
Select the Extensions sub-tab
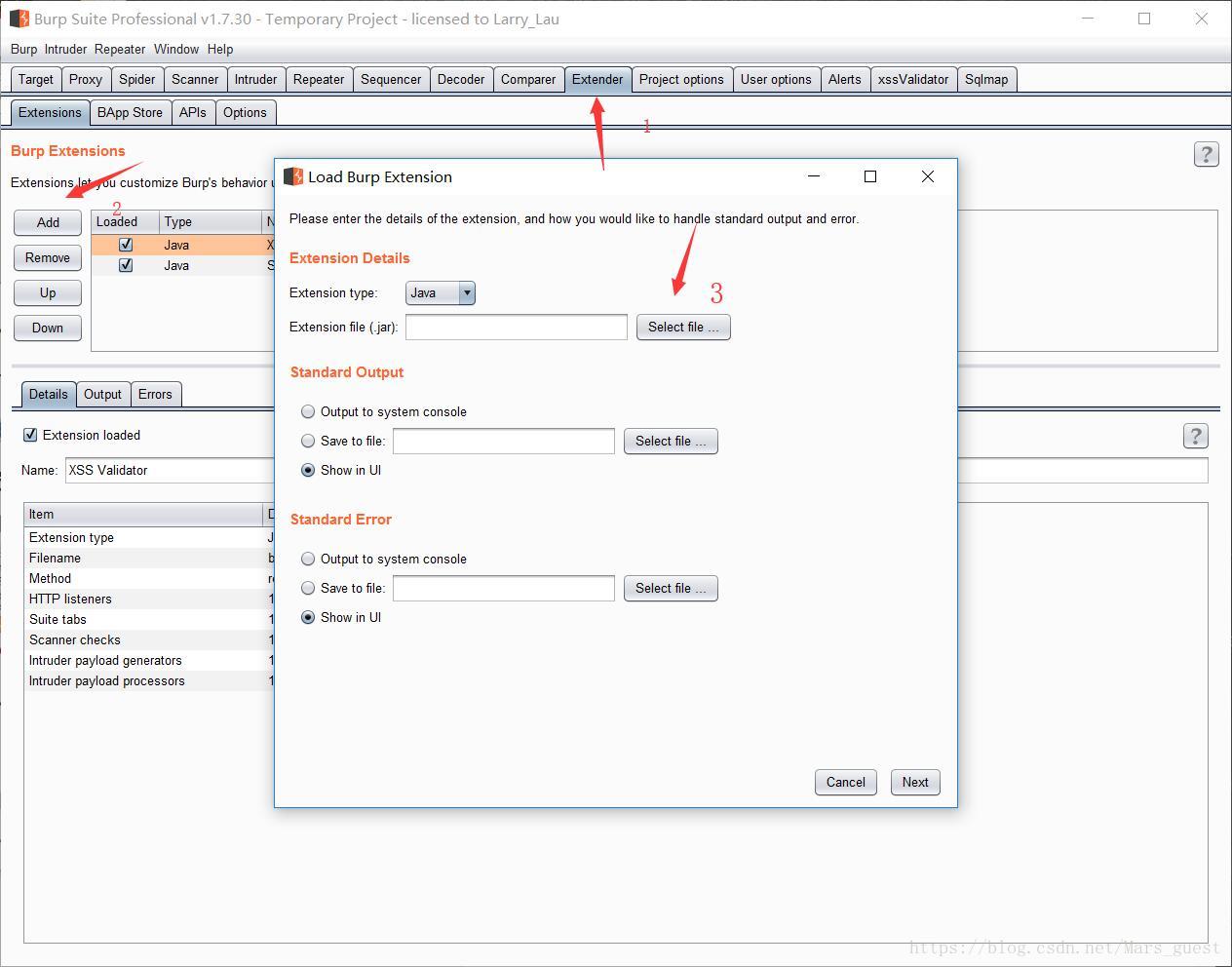[x=50, y=112]
